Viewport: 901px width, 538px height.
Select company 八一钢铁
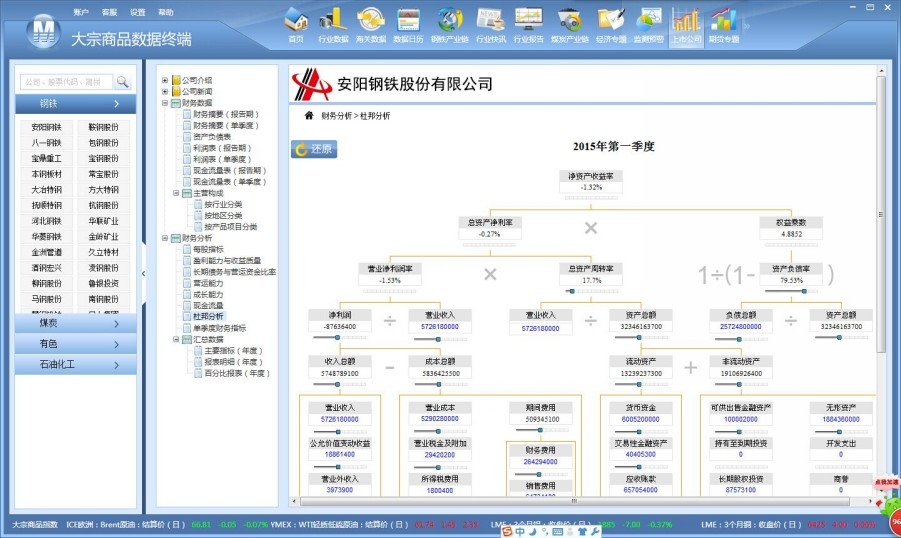pos(47,143)
